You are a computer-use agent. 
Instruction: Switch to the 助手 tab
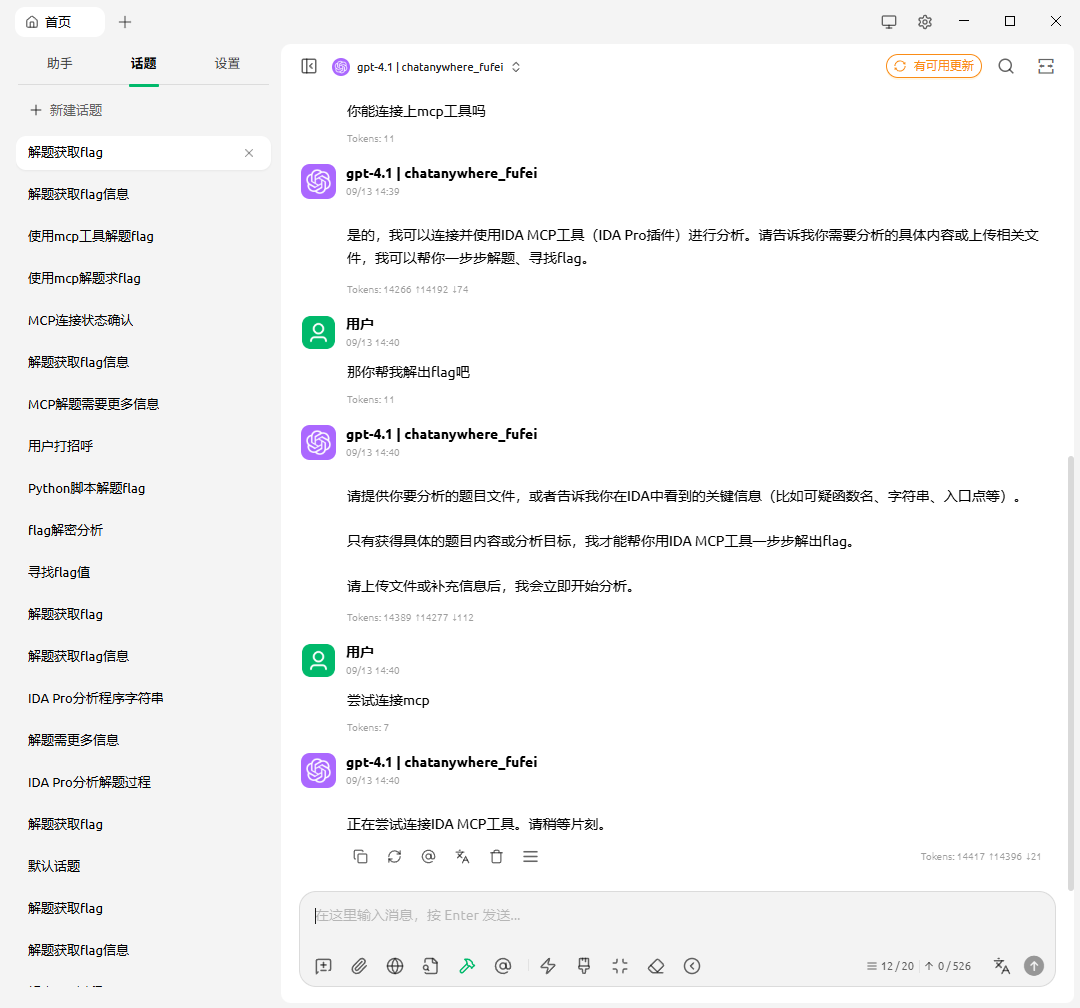(60, 63)
